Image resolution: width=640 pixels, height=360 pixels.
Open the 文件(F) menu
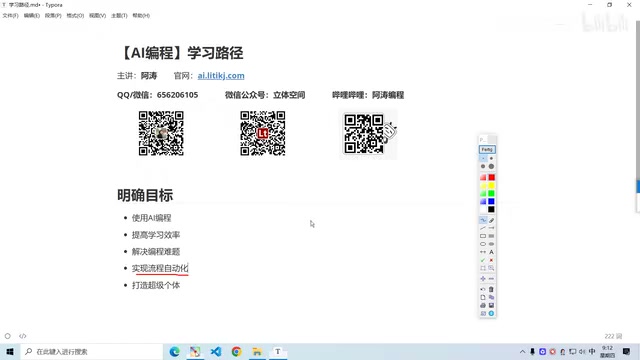click(10, 16)
